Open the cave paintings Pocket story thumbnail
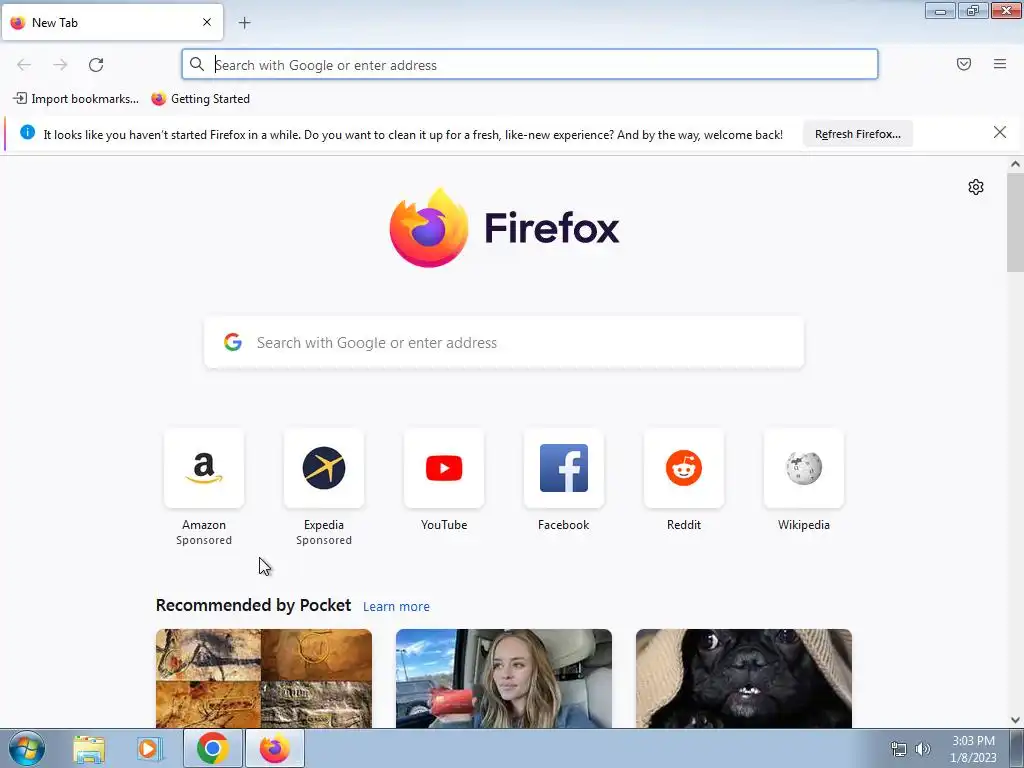The width and height of the screenshot is (1024, 768). tap(264, 679)
